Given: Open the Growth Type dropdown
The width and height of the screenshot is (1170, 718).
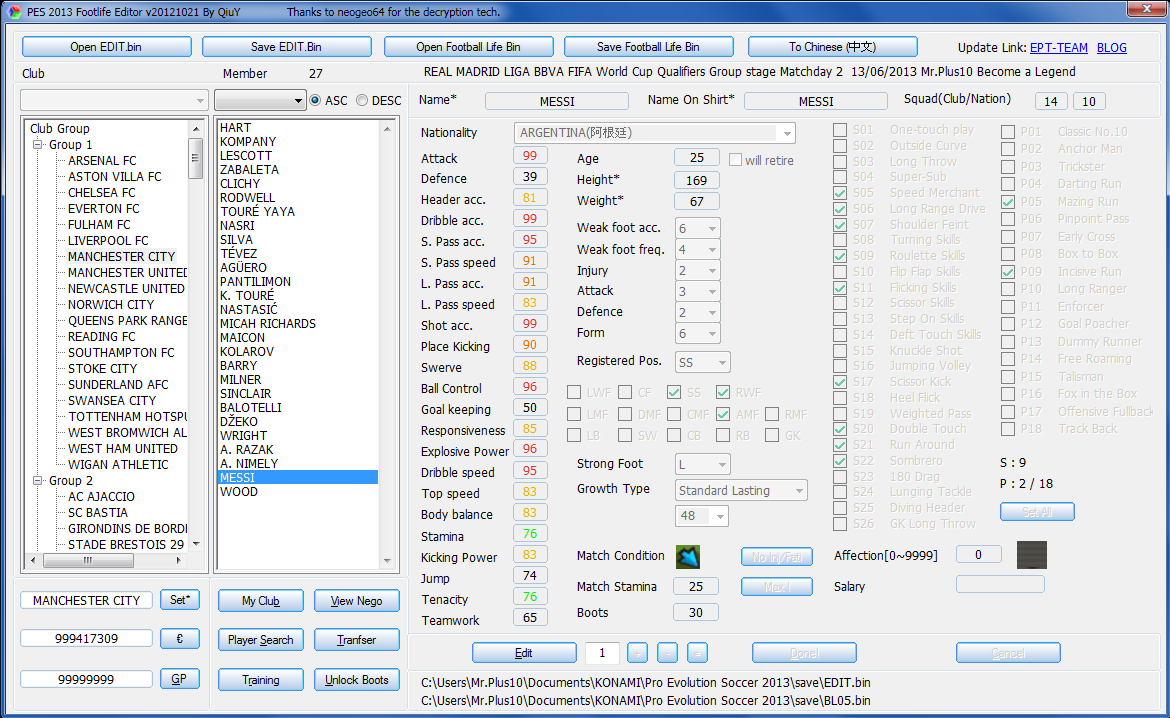Looking at the screenshot, I should click(798, 490).
